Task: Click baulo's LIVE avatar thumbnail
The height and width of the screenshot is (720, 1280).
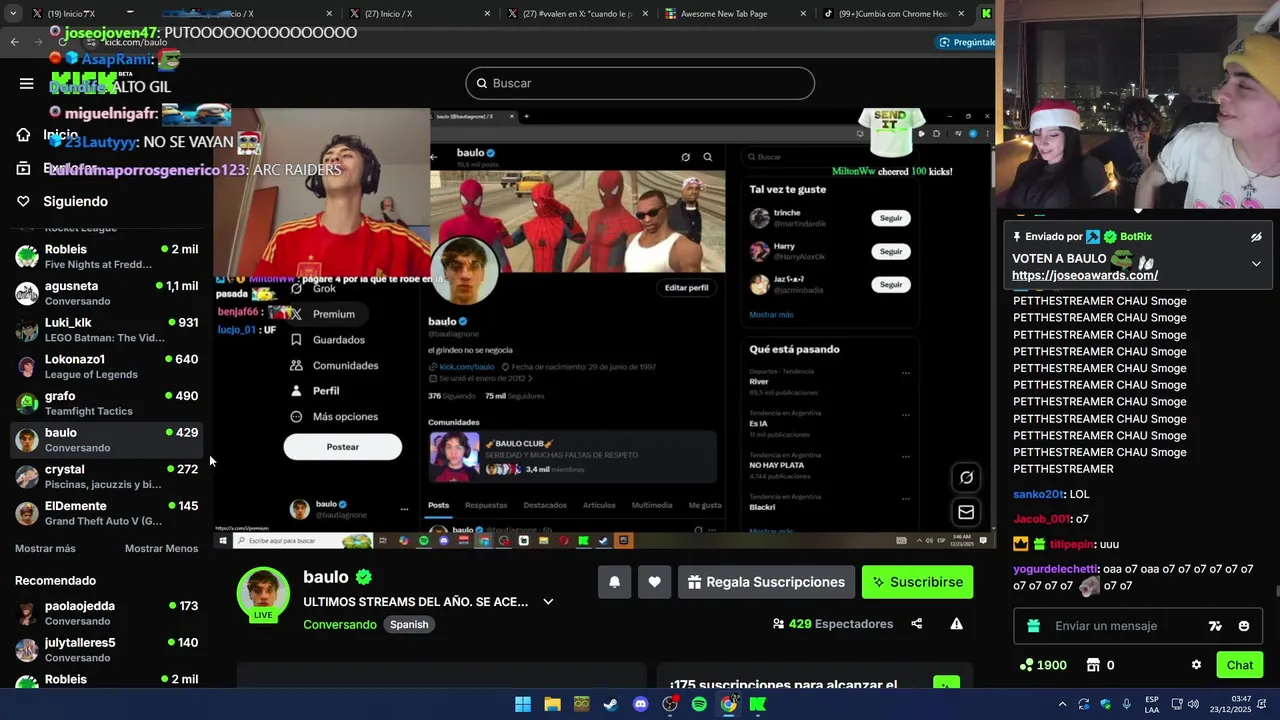Action: coord(263,594)
